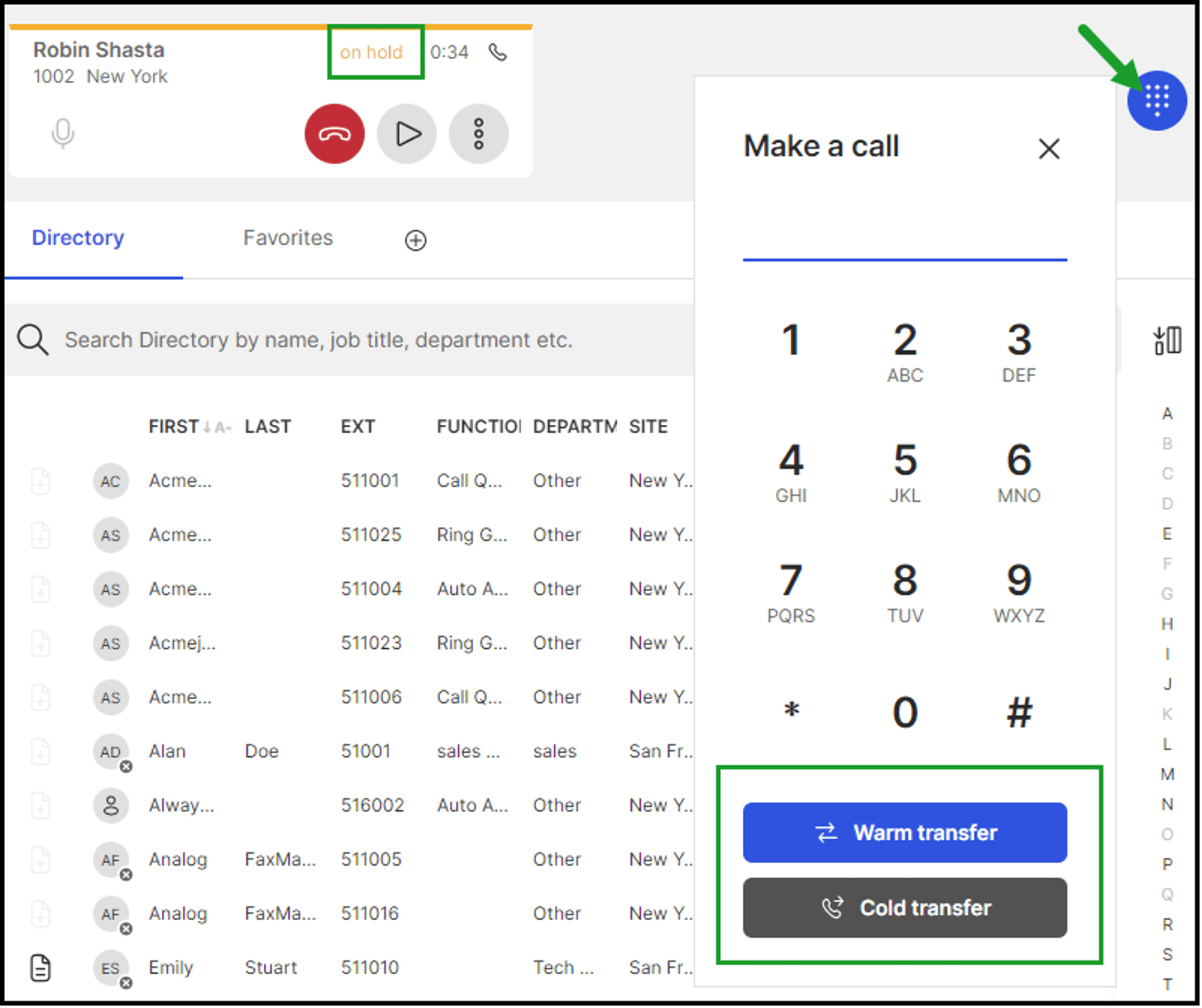Click the directory search magnifier icon
This screenshot has width=1202, height=1008.
32,340
